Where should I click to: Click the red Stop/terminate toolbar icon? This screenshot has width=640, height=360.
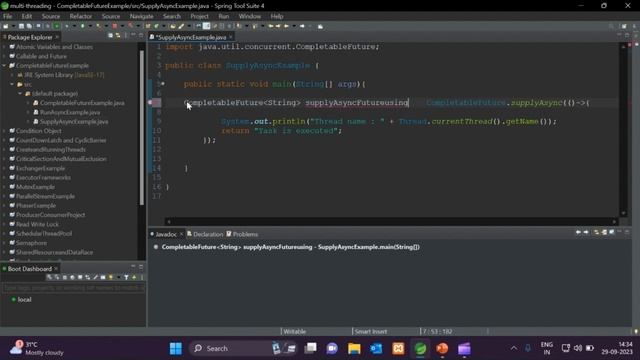[114, 26]
